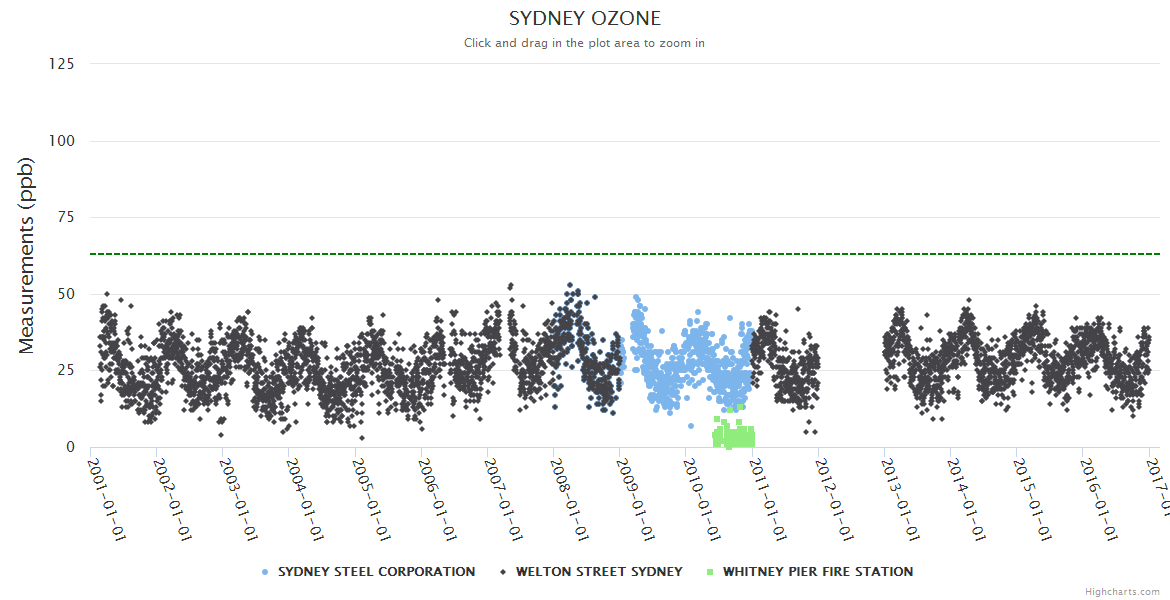Click the Measurements (ppb) axis title
Screen dimensions: 1170x600
[x=28, y=256]
